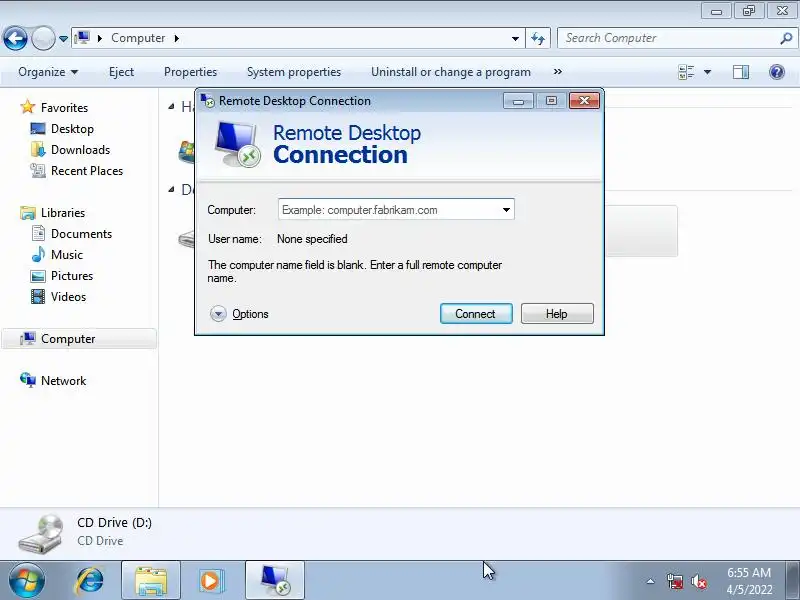Screen dimensions: 800x600
Task: Open the view options dropdown arrow
Action: tap(708, 72)
